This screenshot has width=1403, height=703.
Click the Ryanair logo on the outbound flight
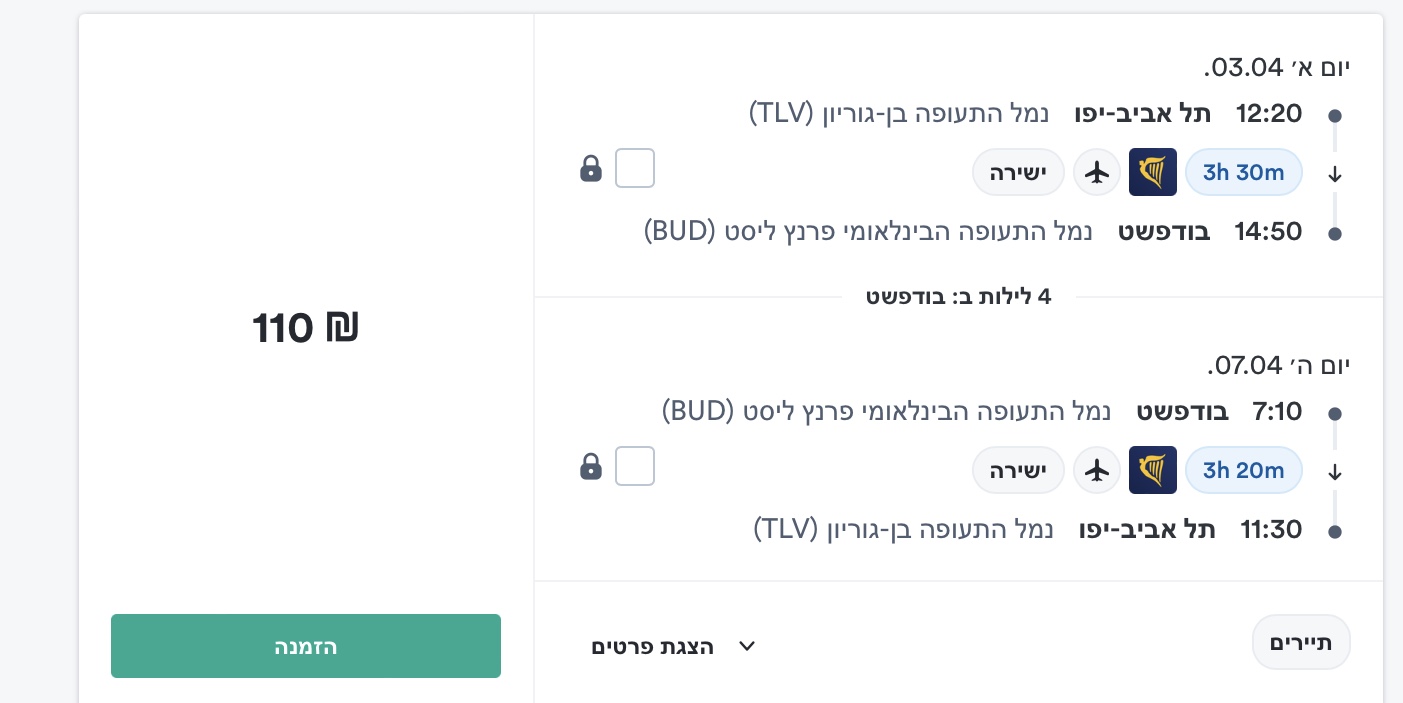point(1152,172)
